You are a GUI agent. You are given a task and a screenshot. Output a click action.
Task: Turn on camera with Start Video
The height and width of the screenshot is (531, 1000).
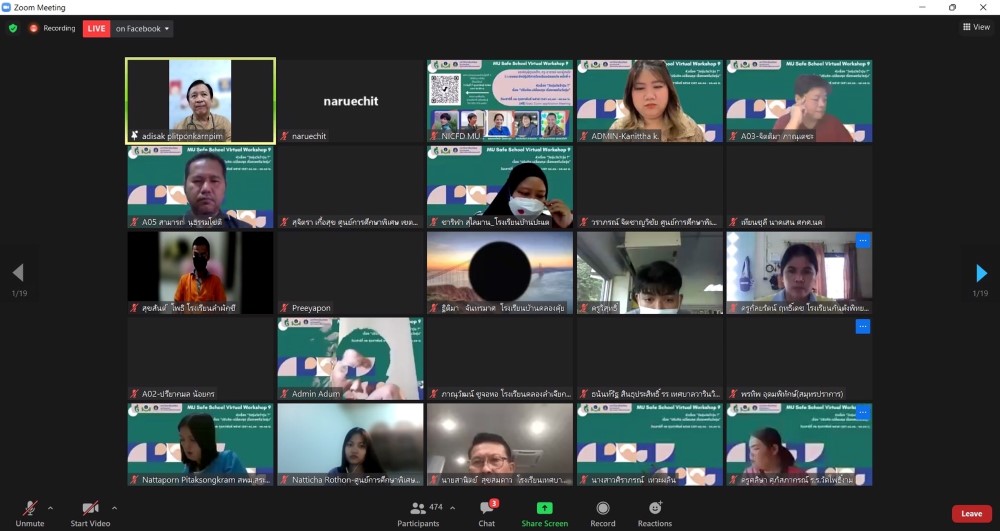90,508
